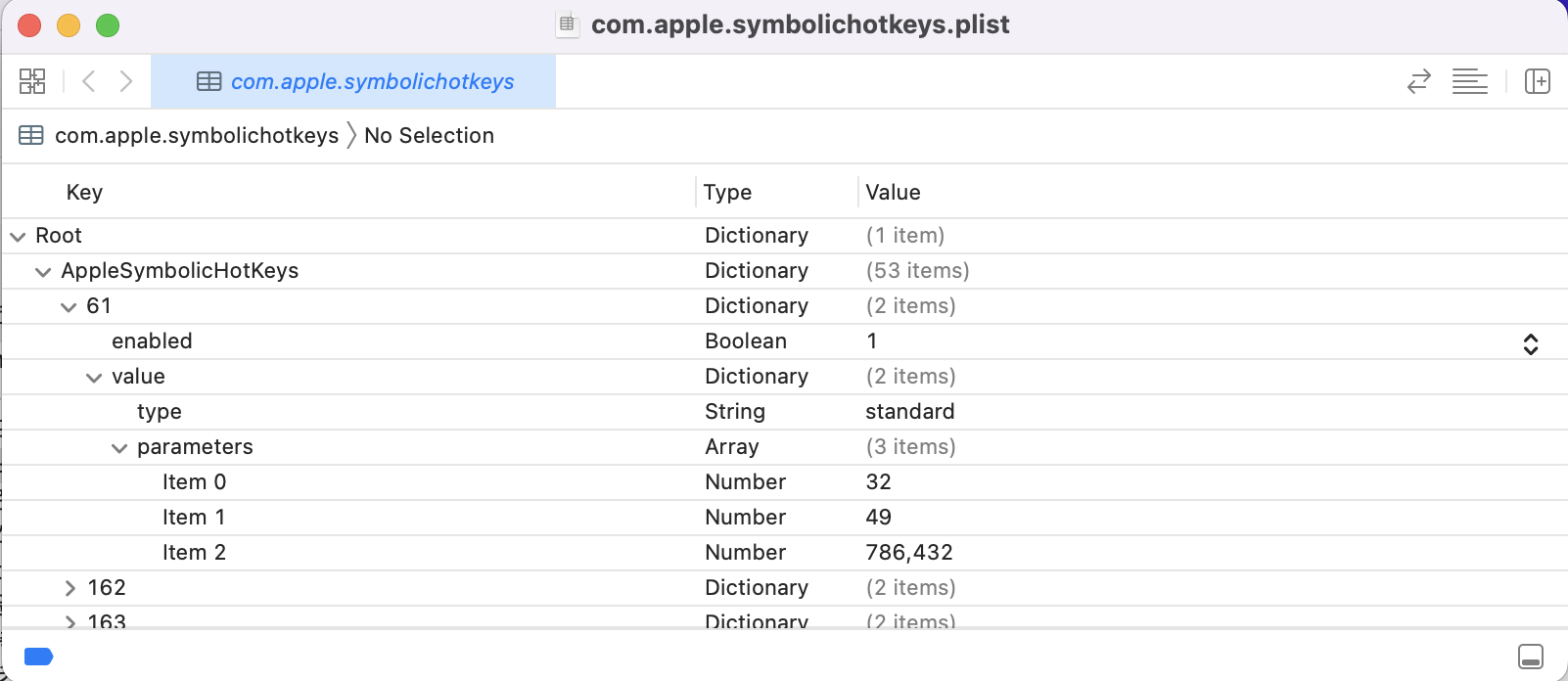
Task: Toggle the bottom debug area panel icon
Action: pyautogui.click(x=1531, y=657)
